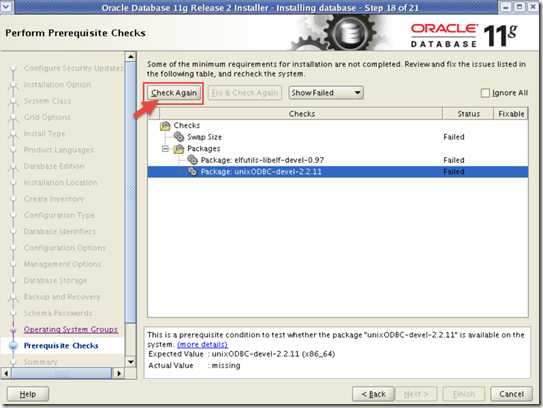The height and width of the screenshot is (408, 543).
Task: Click the Fixable column header
Action: click(511, 114)
